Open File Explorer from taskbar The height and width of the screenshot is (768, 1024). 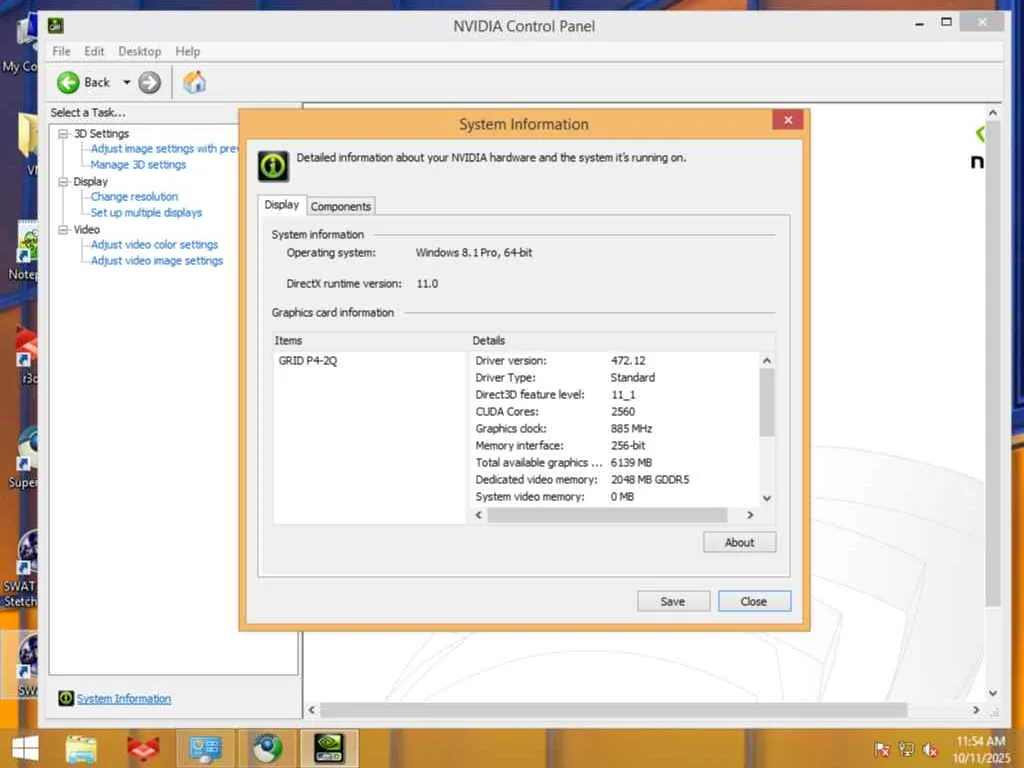click(x=82, y=749)
